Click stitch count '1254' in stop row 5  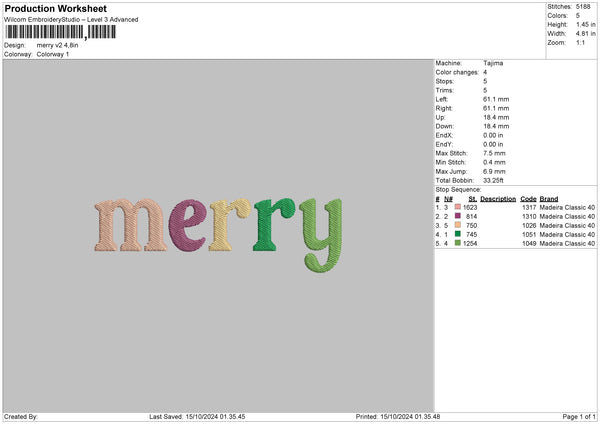click(x=470, y=244)
